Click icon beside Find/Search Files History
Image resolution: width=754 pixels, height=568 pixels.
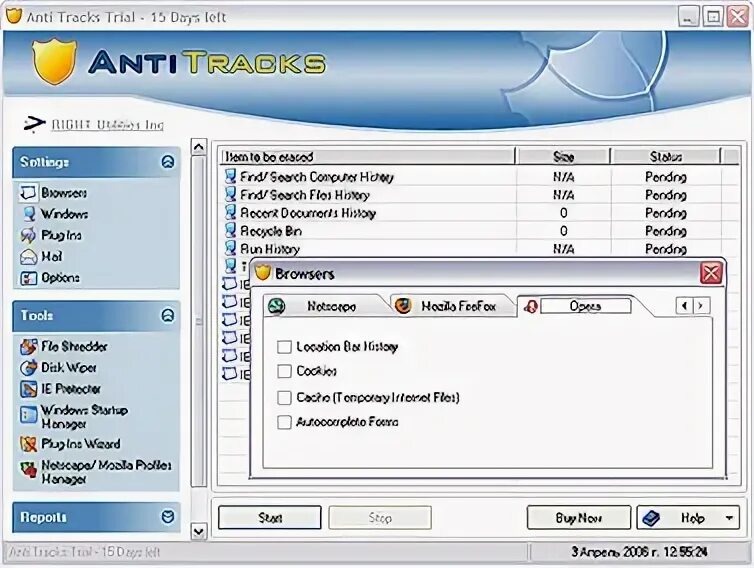pos(231,194)
